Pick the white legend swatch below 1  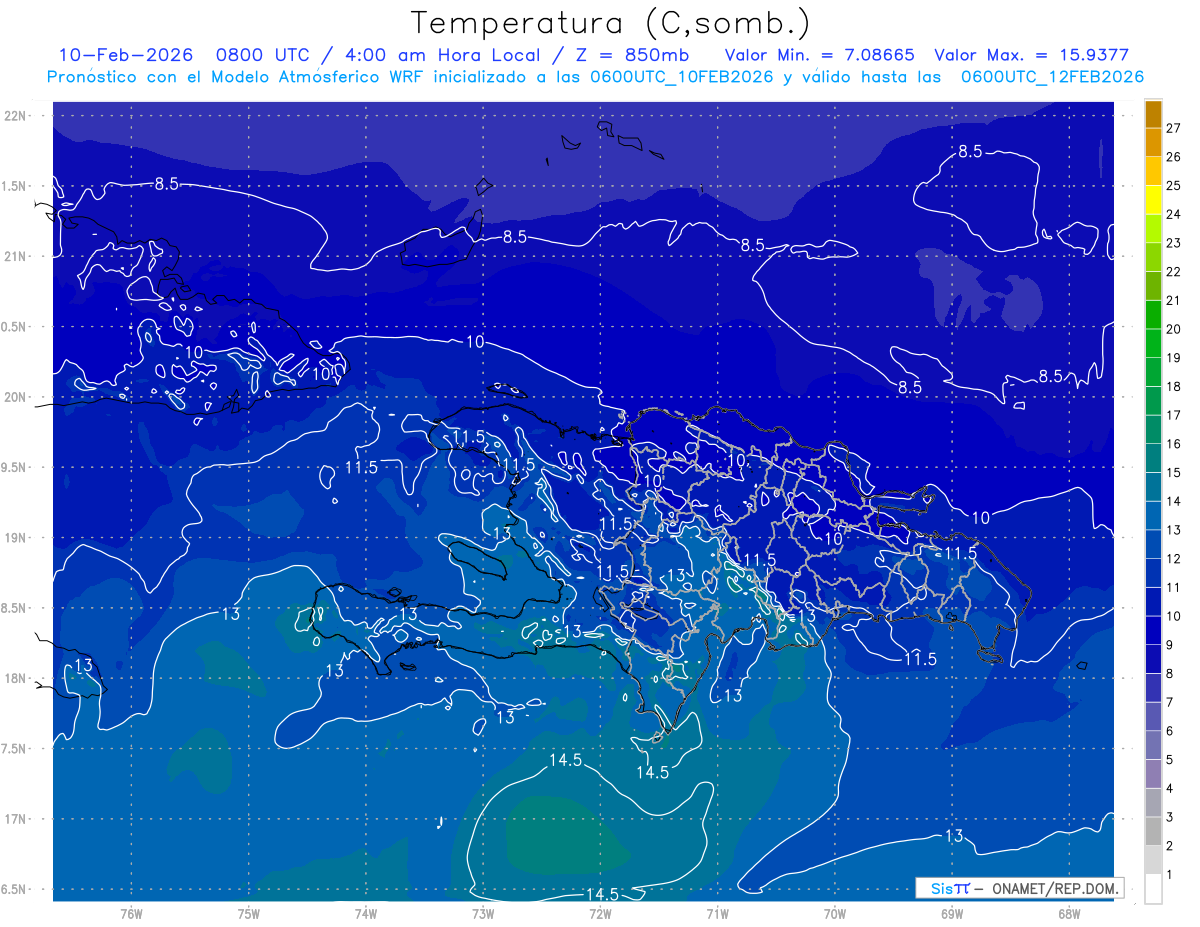(x=1153, y=889)
